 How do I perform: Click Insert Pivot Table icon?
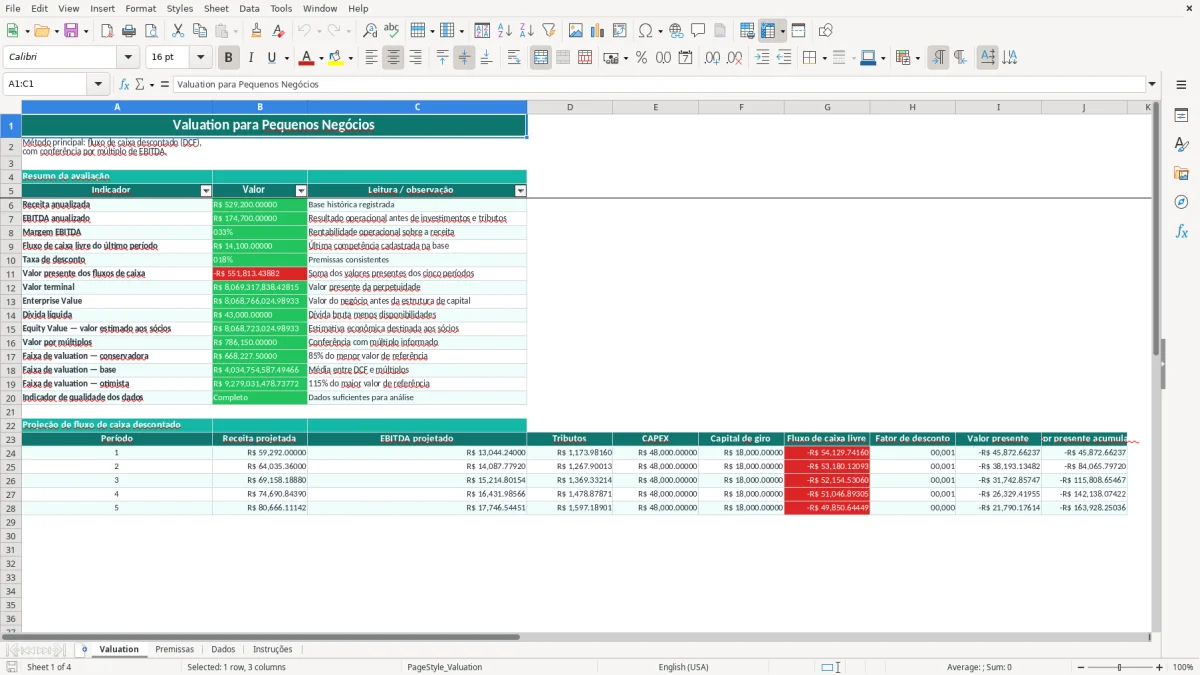click(620, 31)
